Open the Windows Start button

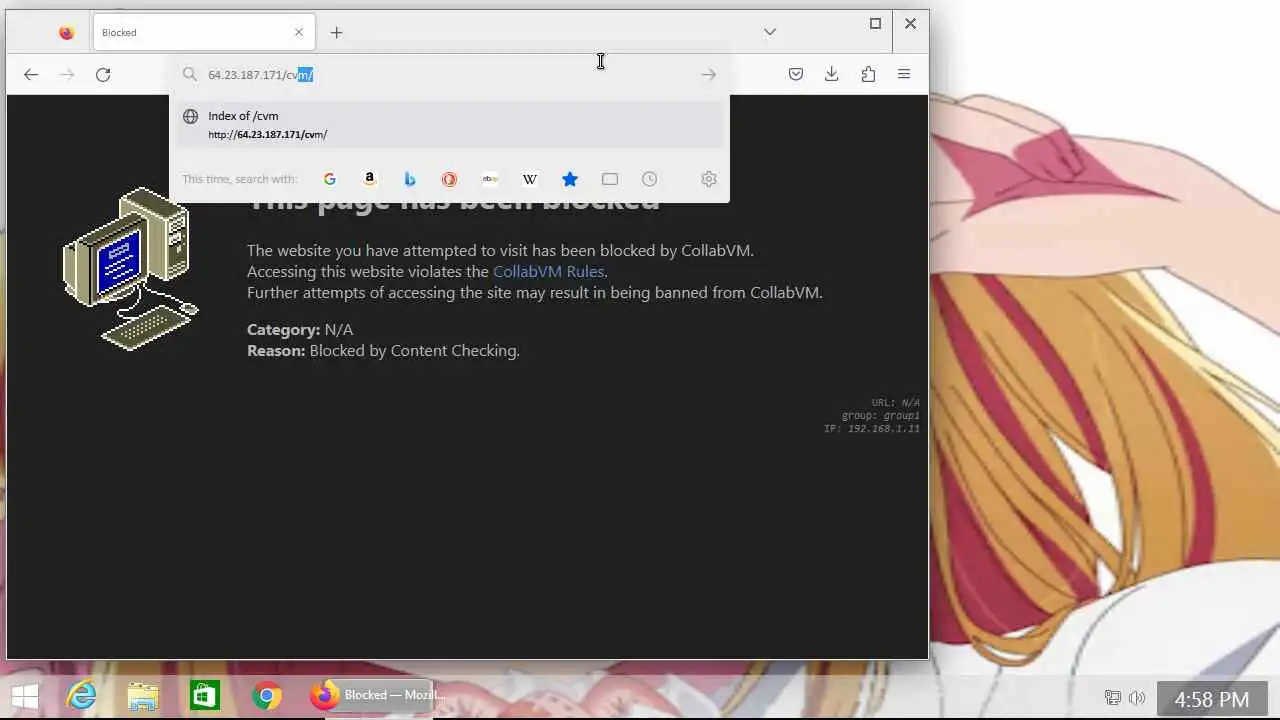click(25, 696)
